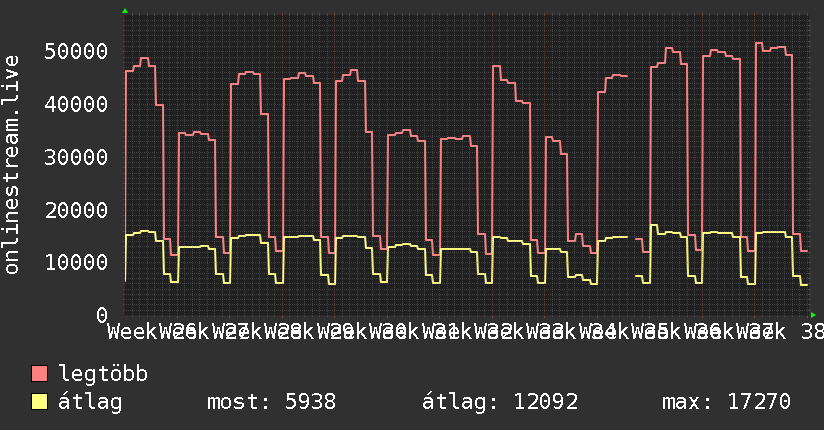Click the 0 y-axis label

click(x=102, y=315)
